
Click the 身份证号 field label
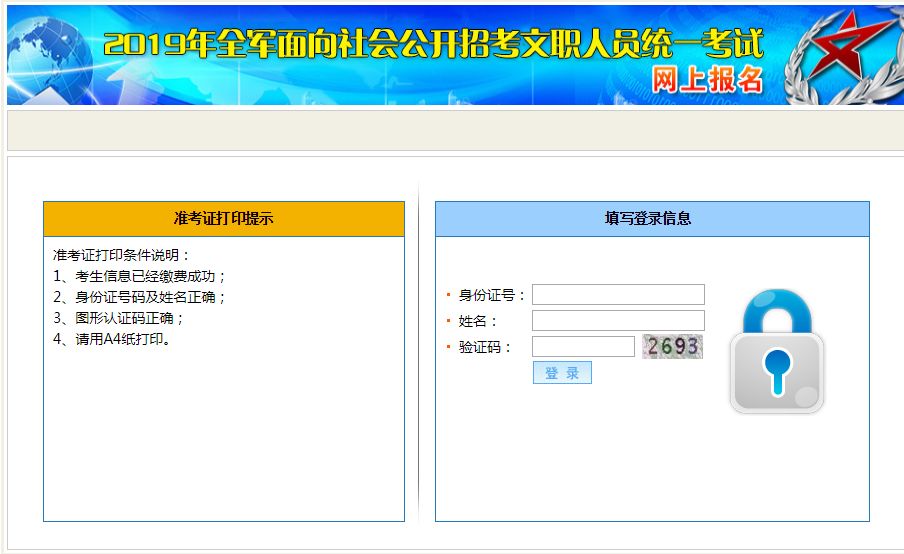(492, 295)
